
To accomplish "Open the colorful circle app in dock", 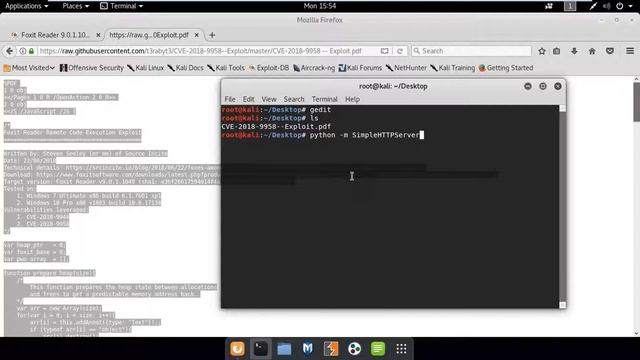I will coord(354,349).
